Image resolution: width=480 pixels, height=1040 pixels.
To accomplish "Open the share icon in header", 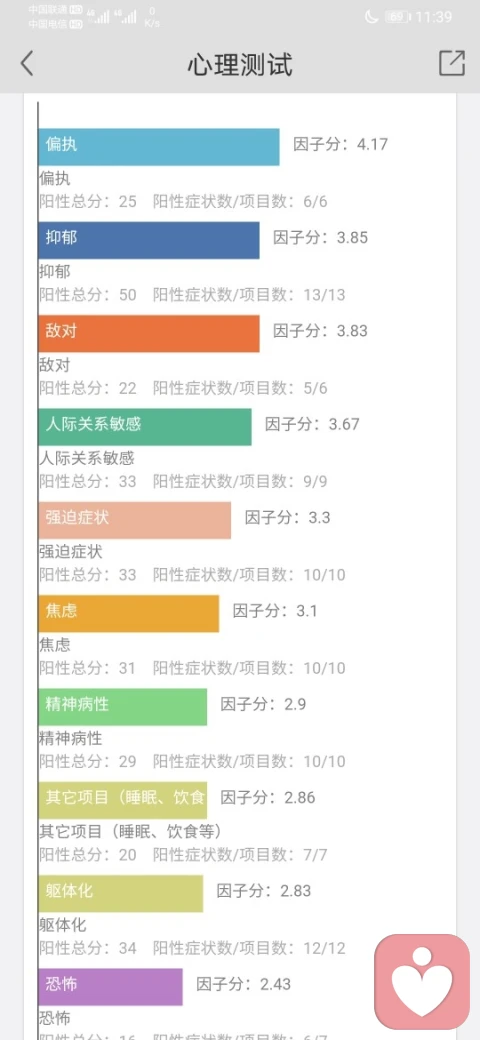I will click(x=452, y=64).
